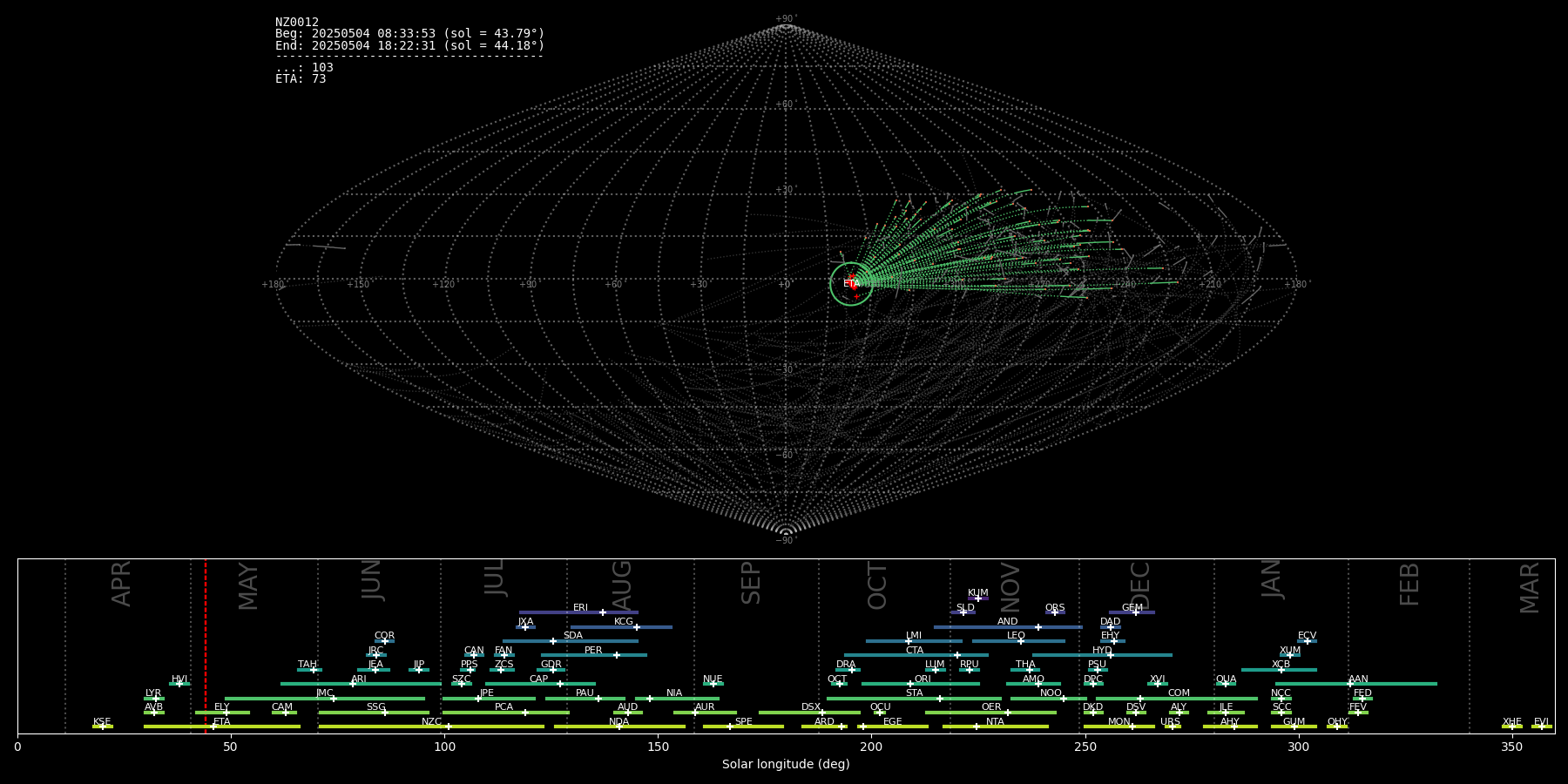Select the Beg: 20250504 08:33:53 line
Screen dimensions: 1568x784
409,34
